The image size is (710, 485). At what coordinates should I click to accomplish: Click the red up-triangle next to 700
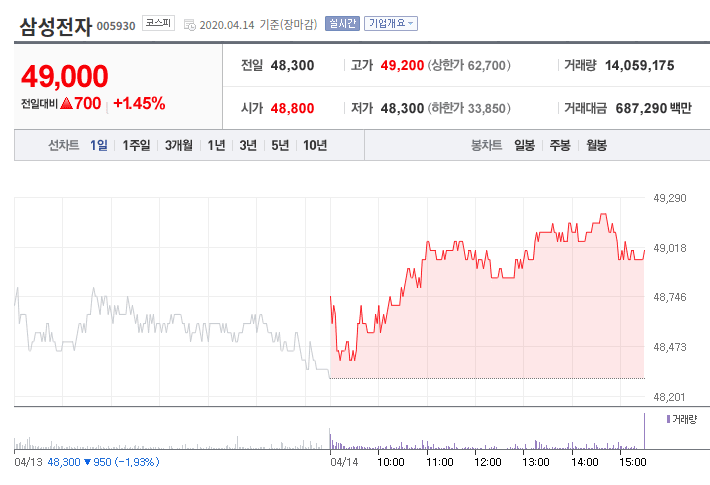[66, 103]
